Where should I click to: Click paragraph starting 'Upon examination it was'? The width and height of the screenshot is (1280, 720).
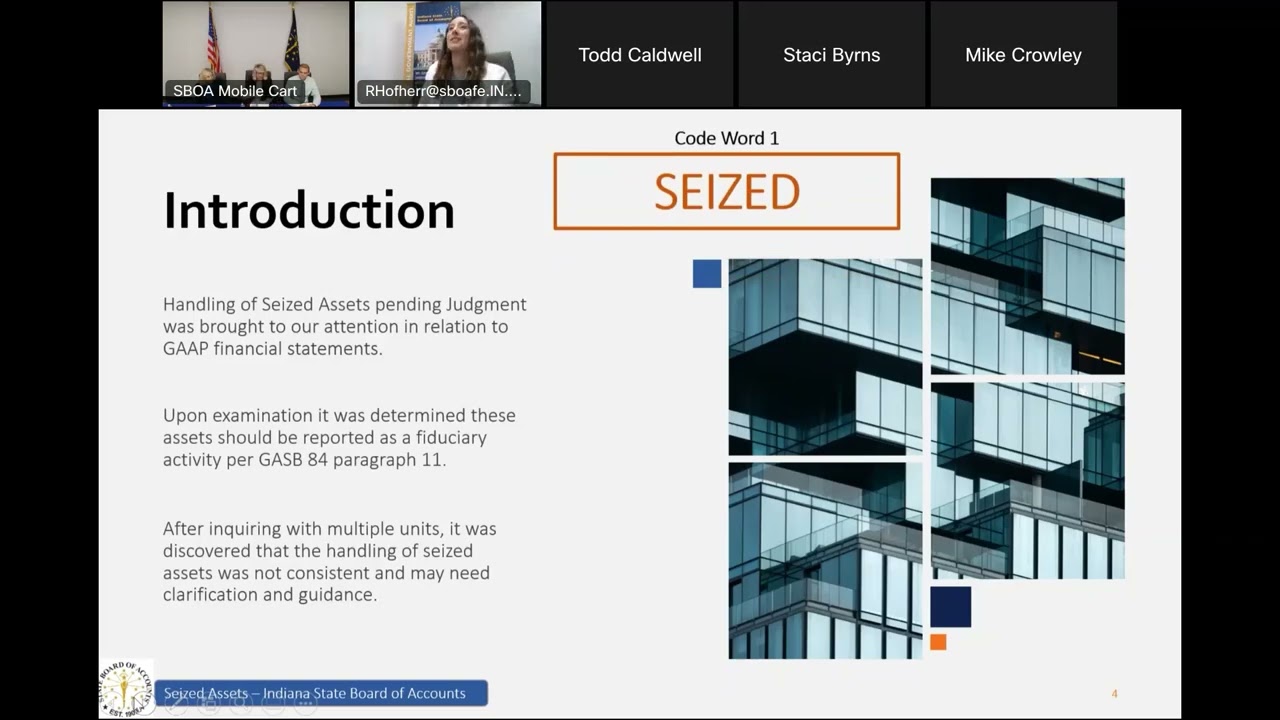340,437
